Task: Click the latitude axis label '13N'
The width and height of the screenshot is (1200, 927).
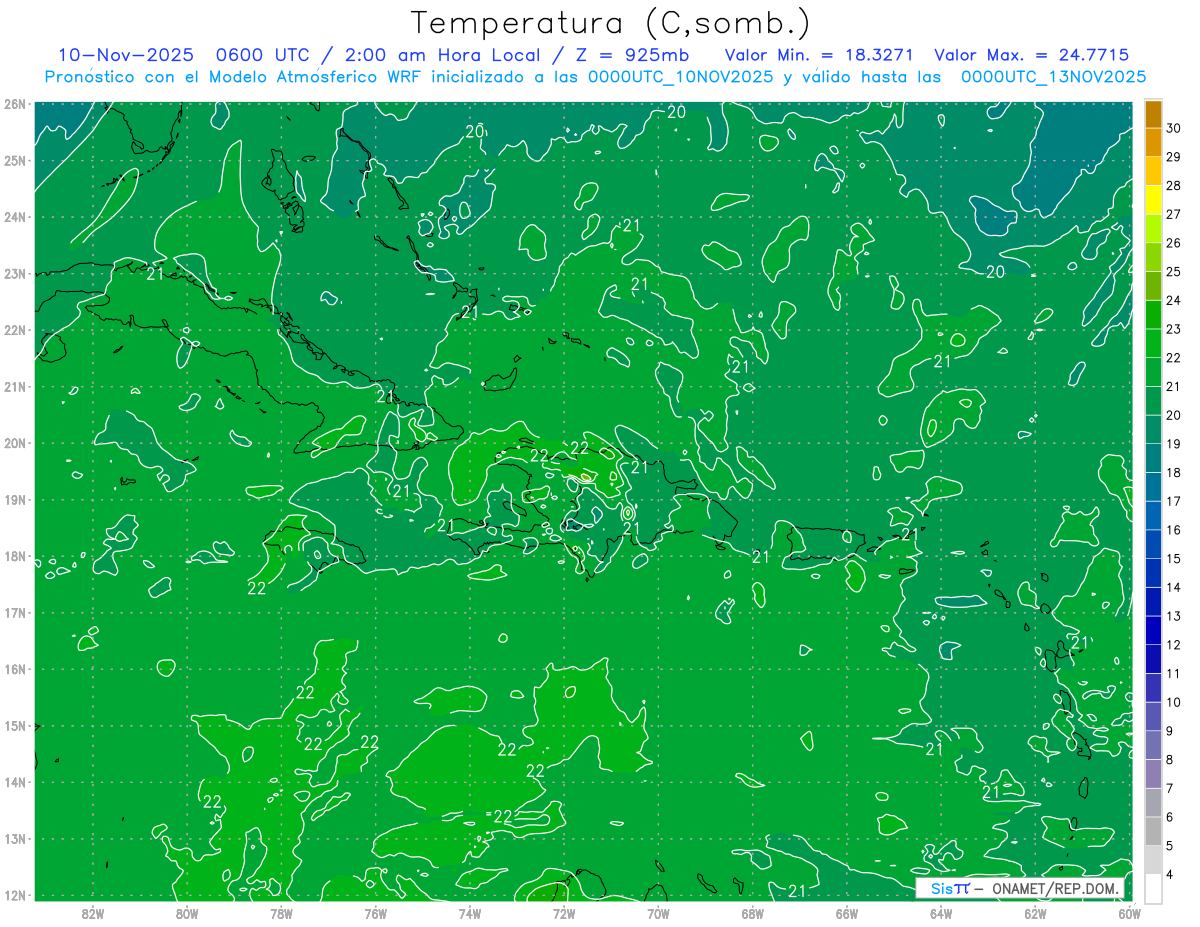Action: (15, 838)
